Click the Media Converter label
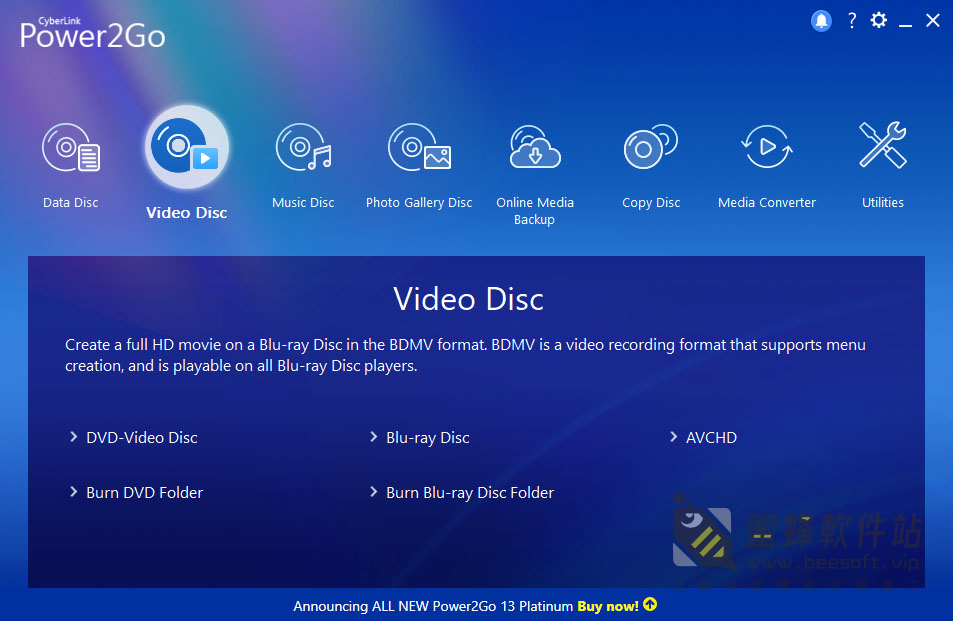 coord(766,202)
